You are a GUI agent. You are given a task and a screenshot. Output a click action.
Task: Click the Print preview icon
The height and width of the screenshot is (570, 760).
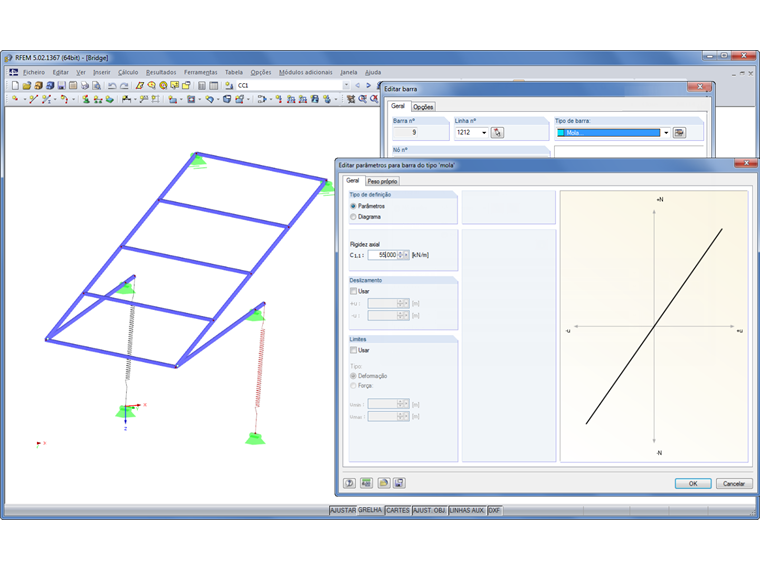(x=96, y=86)
